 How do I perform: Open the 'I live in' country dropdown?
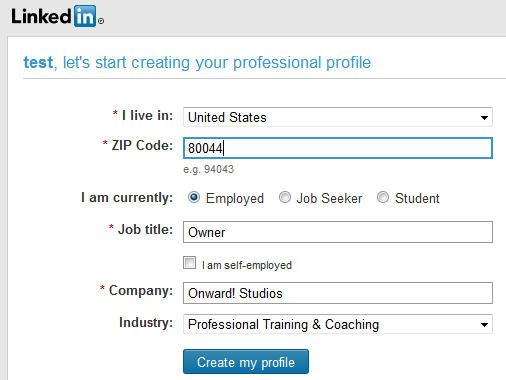[338, 117]
